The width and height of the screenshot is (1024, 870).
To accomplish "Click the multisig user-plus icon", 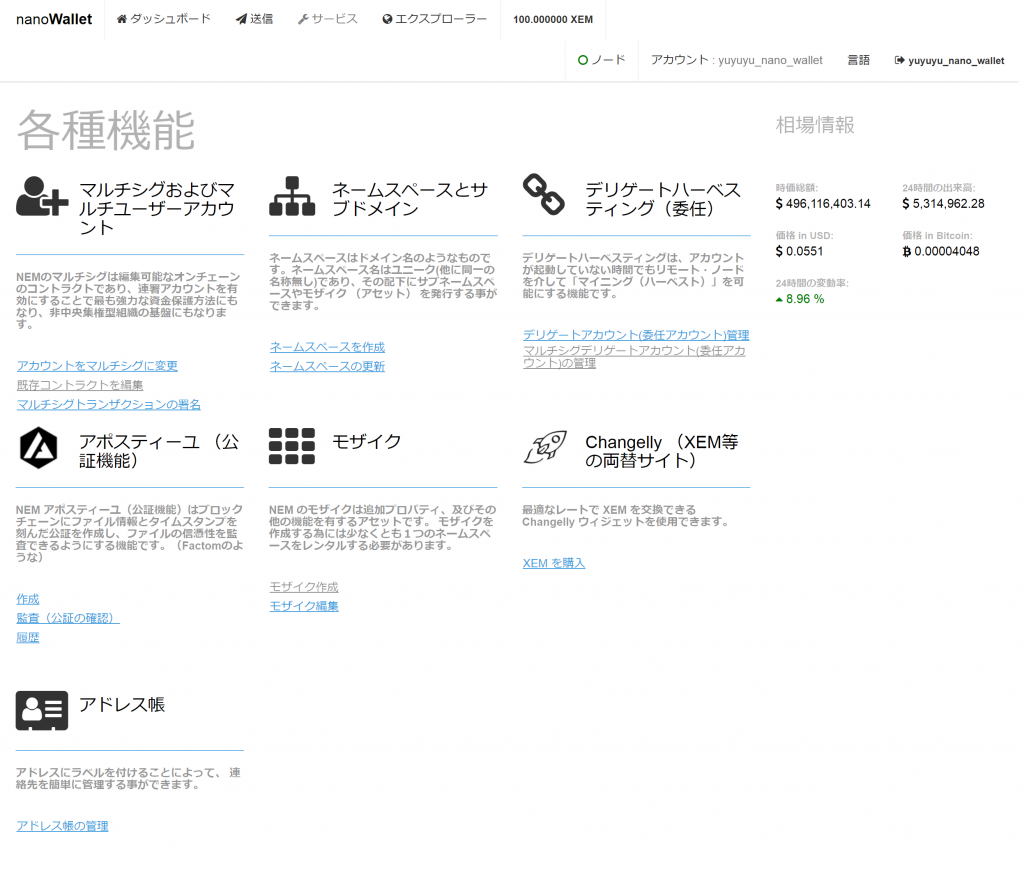I will [x=42, y=196].
